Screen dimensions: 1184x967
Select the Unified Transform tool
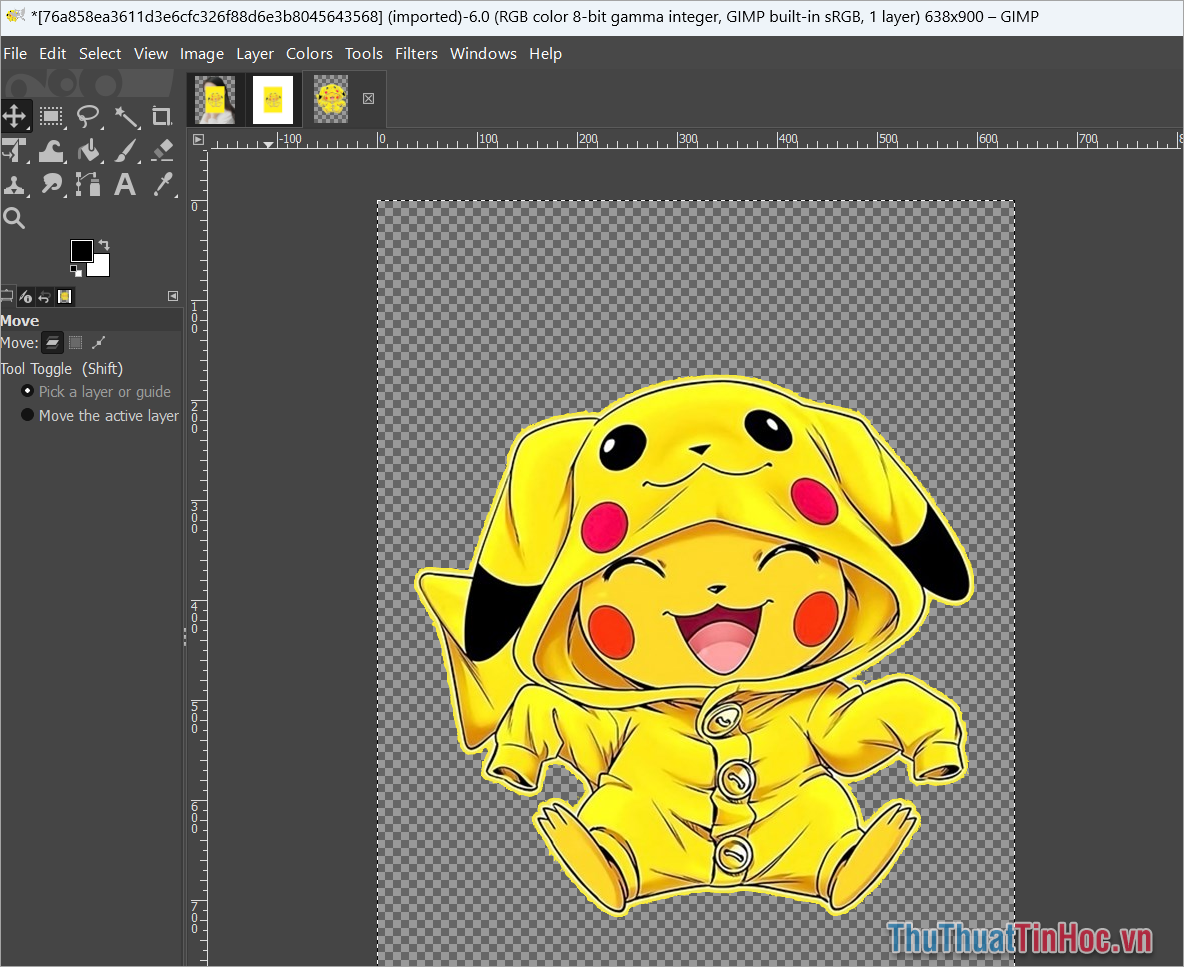[14, 150]
